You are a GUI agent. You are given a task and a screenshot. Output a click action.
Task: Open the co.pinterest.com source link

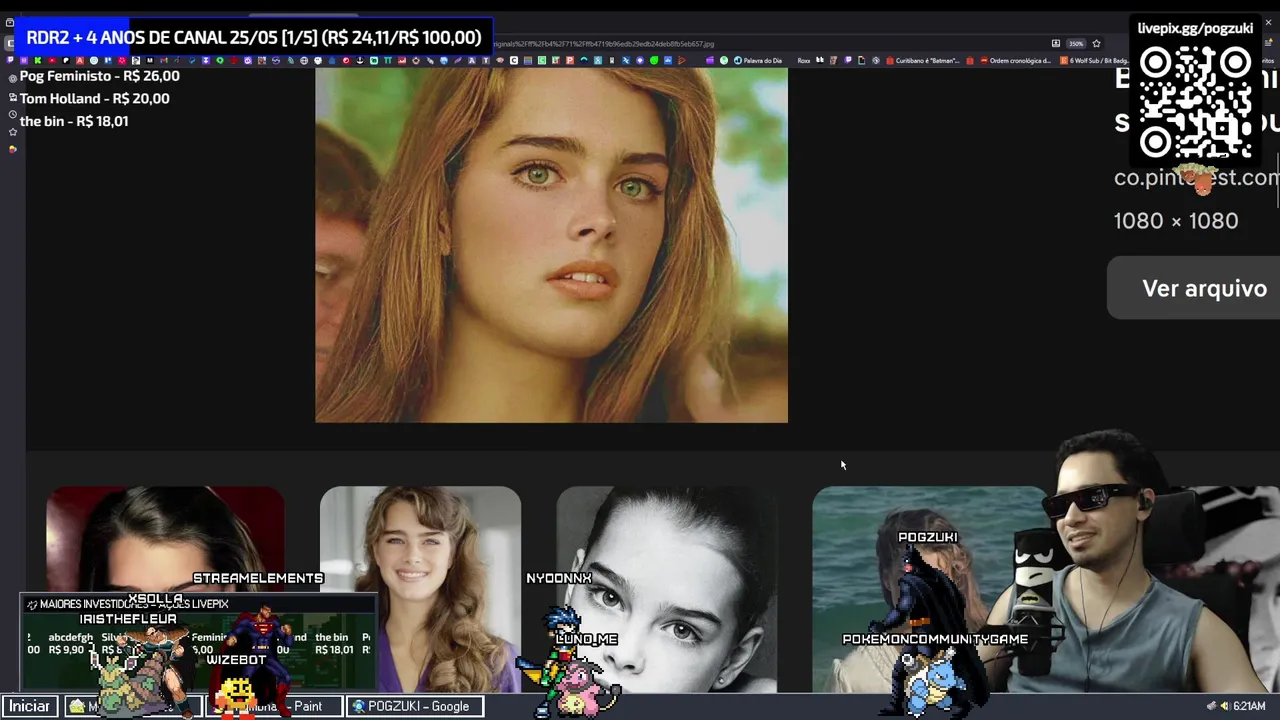click(x=1196, y=177)
